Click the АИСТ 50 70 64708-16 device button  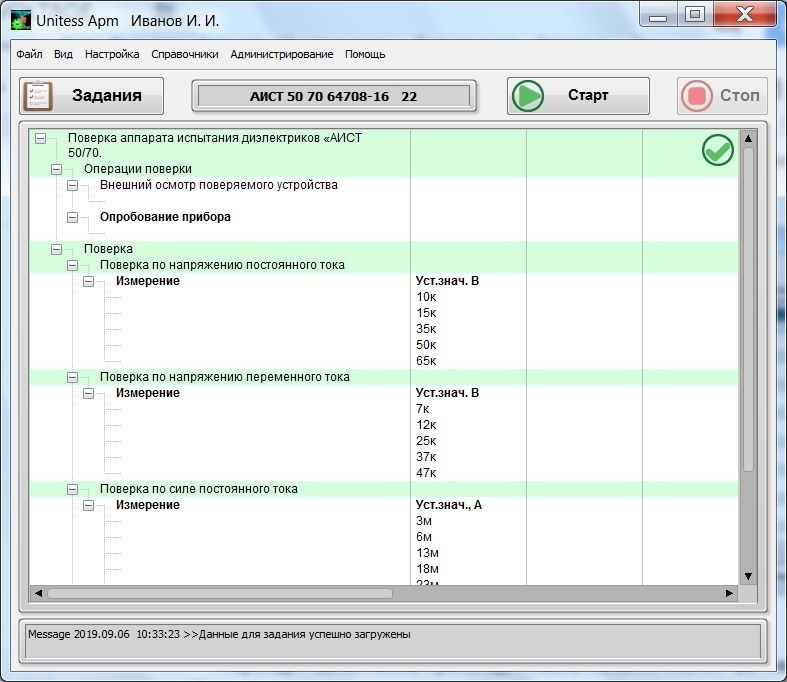[333, 96]
